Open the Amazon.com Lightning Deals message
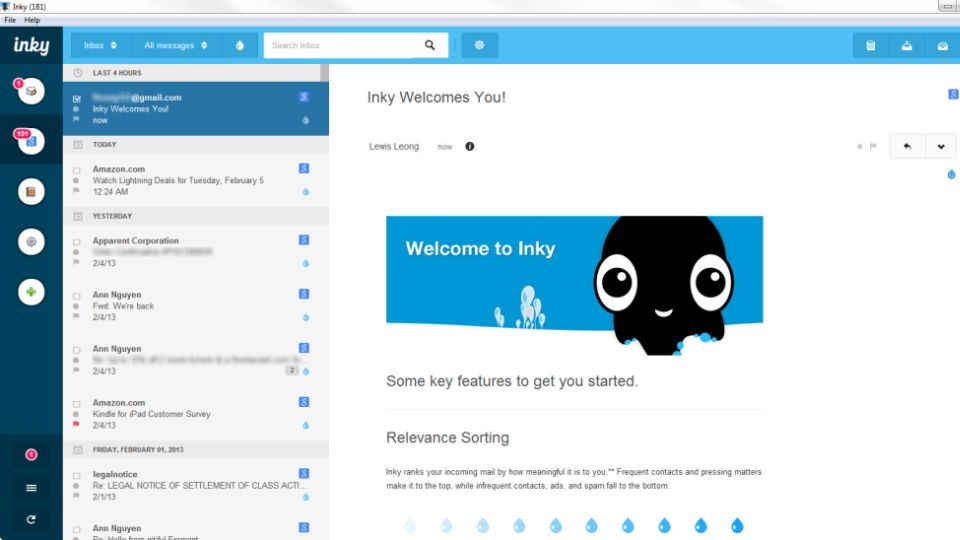The width and height of the screenshot is (960, 540). pyautogui.click(x=196, y=180)
